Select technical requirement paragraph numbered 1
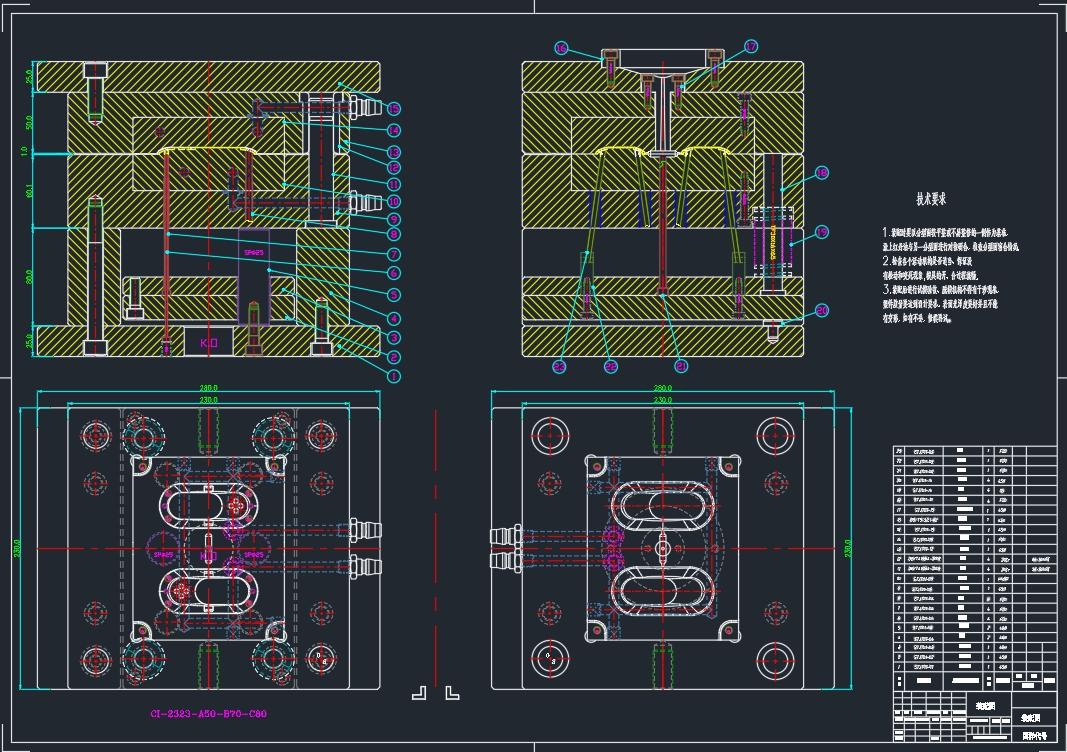 coord(950,240)
